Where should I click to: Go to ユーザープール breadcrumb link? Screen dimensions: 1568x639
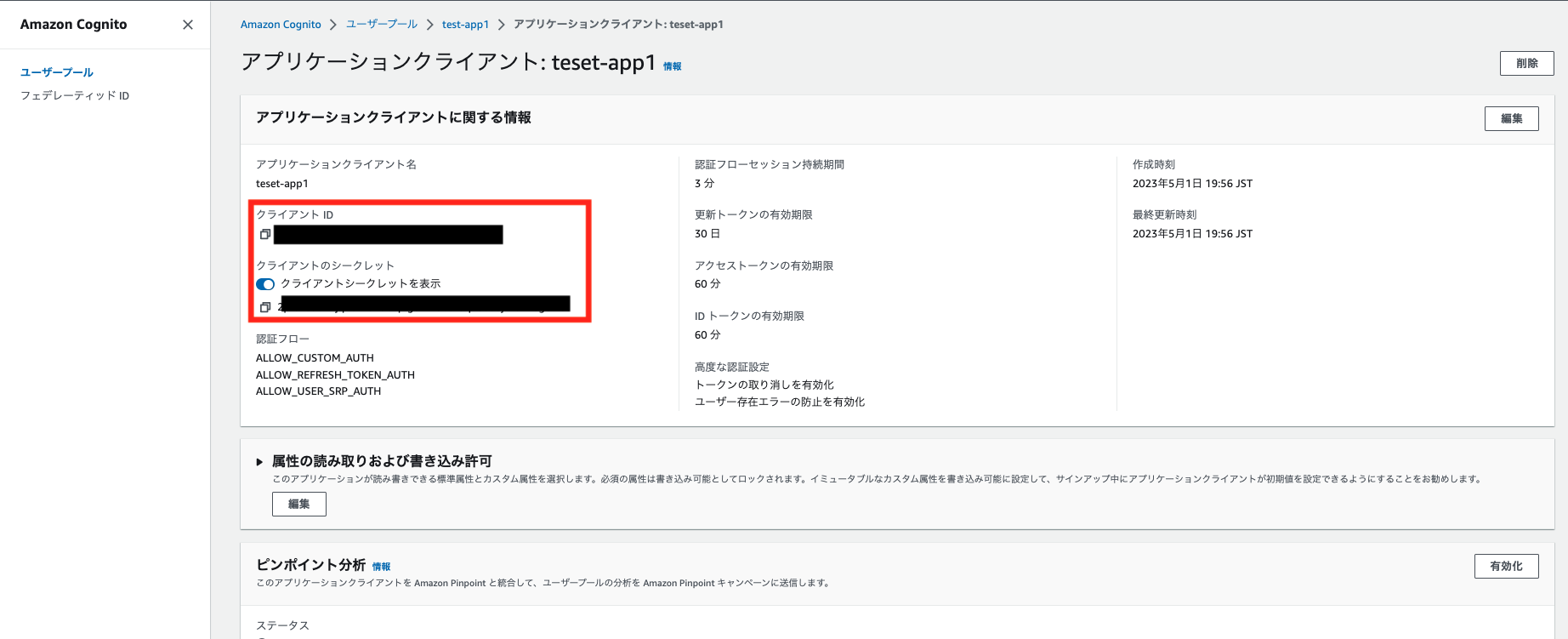[x=382, y=25]
